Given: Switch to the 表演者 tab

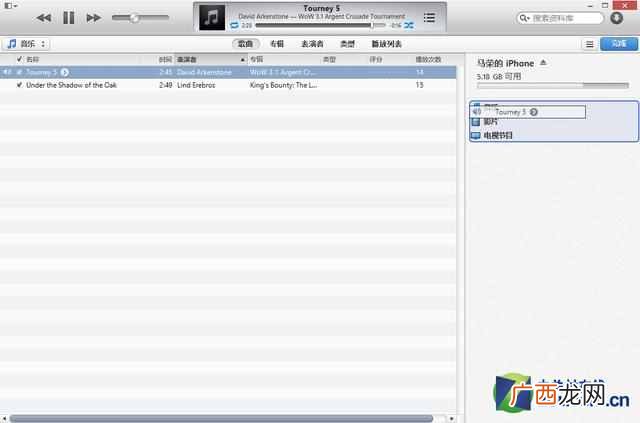Looking at the screenshot, I should point(312,44).
